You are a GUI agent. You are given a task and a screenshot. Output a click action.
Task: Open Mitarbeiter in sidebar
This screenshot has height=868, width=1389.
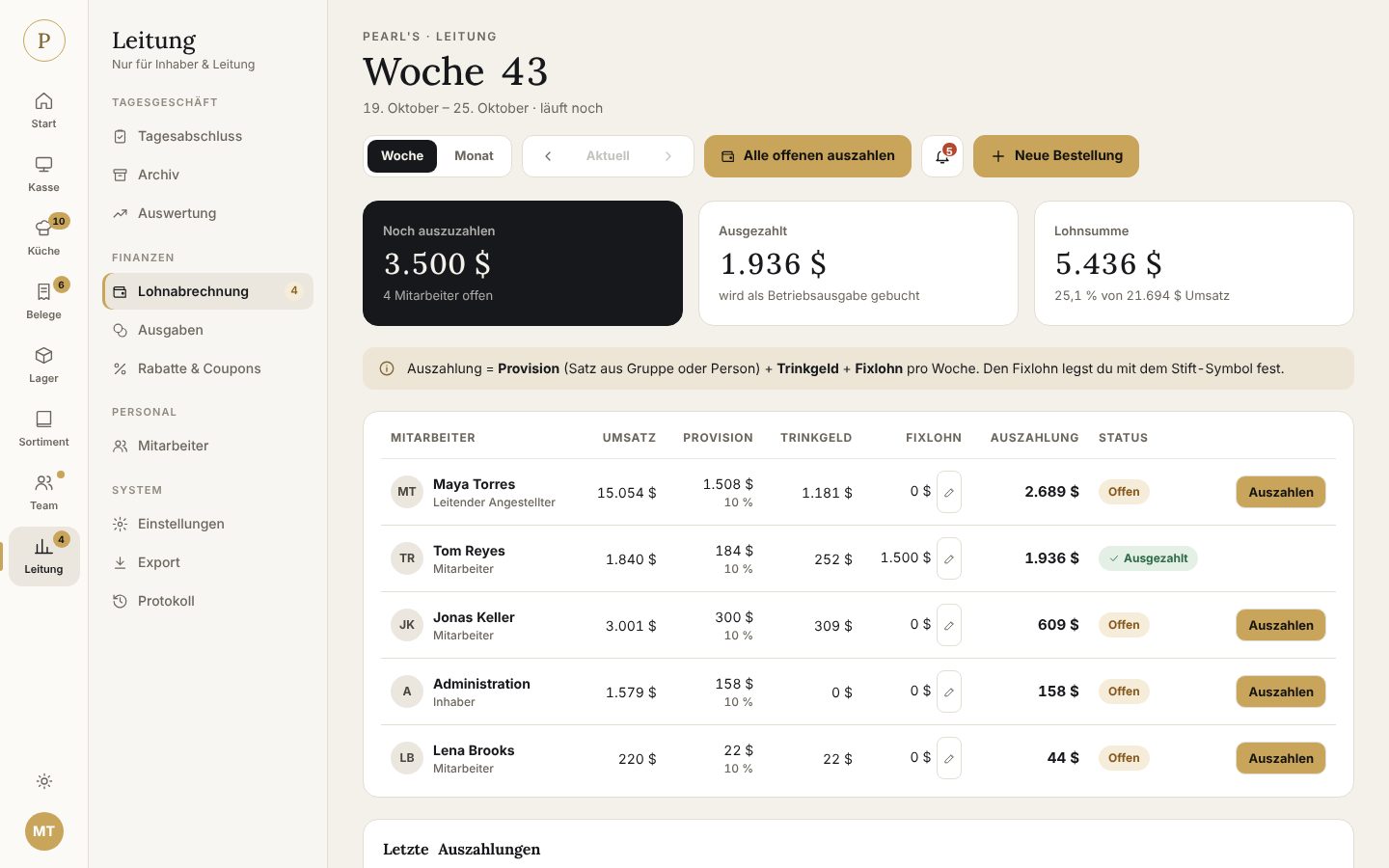click(x=207, y=446)
